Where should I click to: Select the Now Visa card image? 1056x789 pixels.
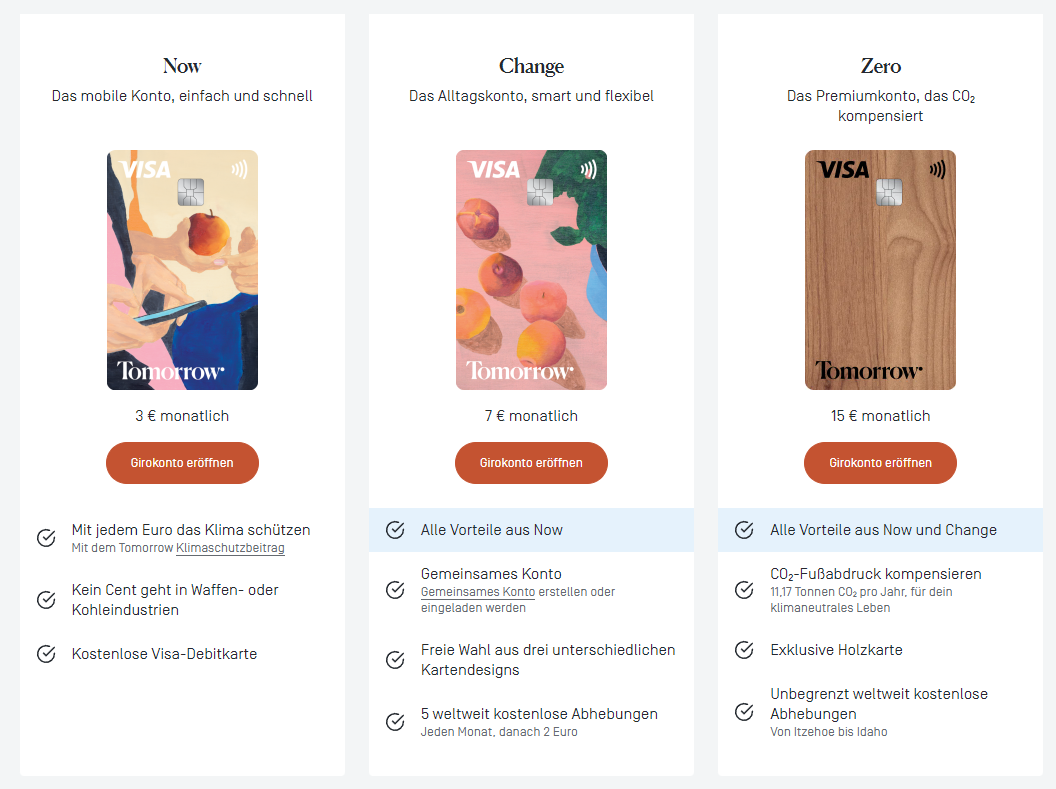point(183,270)
